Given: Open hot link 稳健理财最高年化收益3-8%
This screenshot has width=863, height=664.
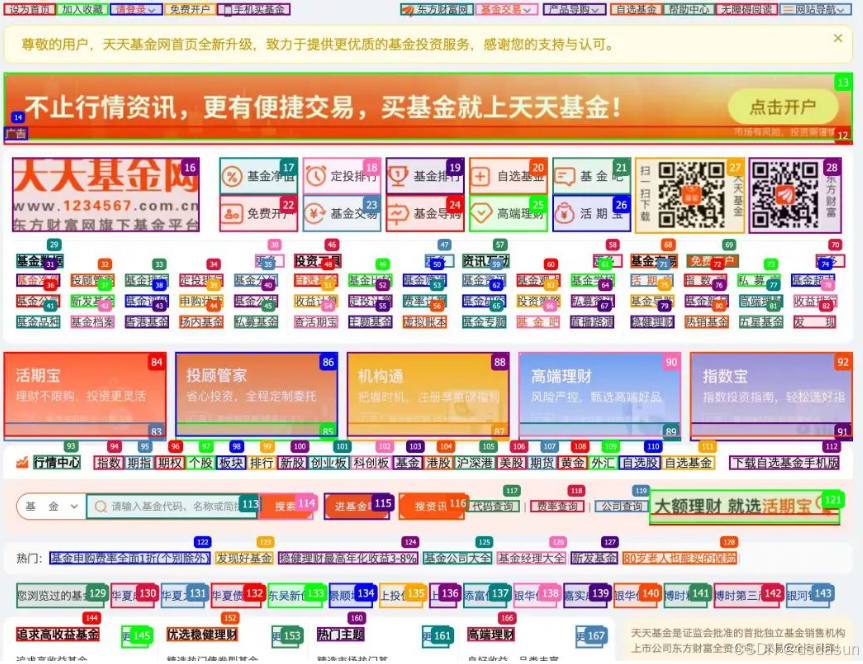Looking at the screenshot, I should pyautogui.click(x=348, y=558).
